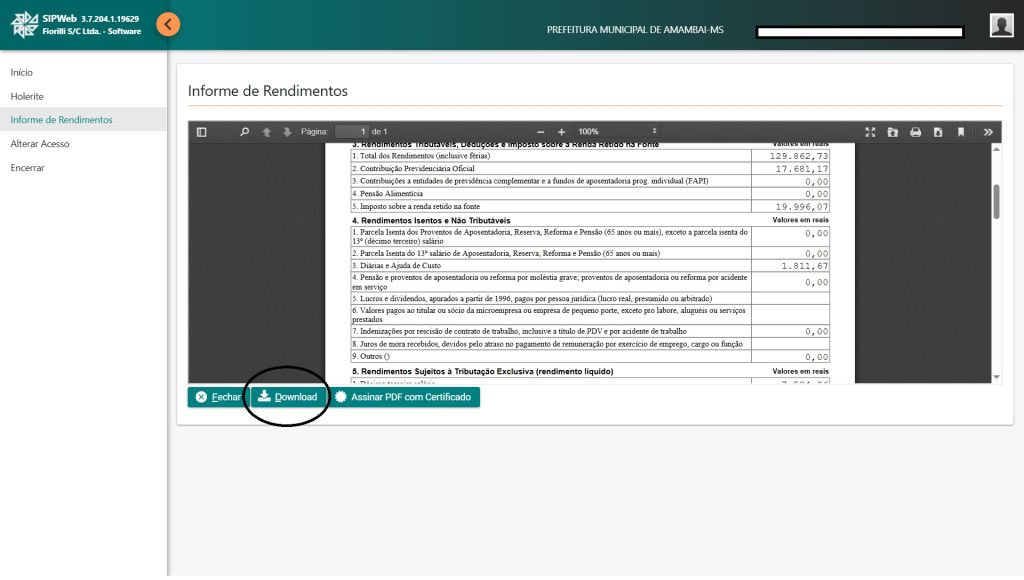Screen dimensions: 1024x580
Task: Print the PDF using printer icon
Action: pyautogui.click(x=915, y=132)
